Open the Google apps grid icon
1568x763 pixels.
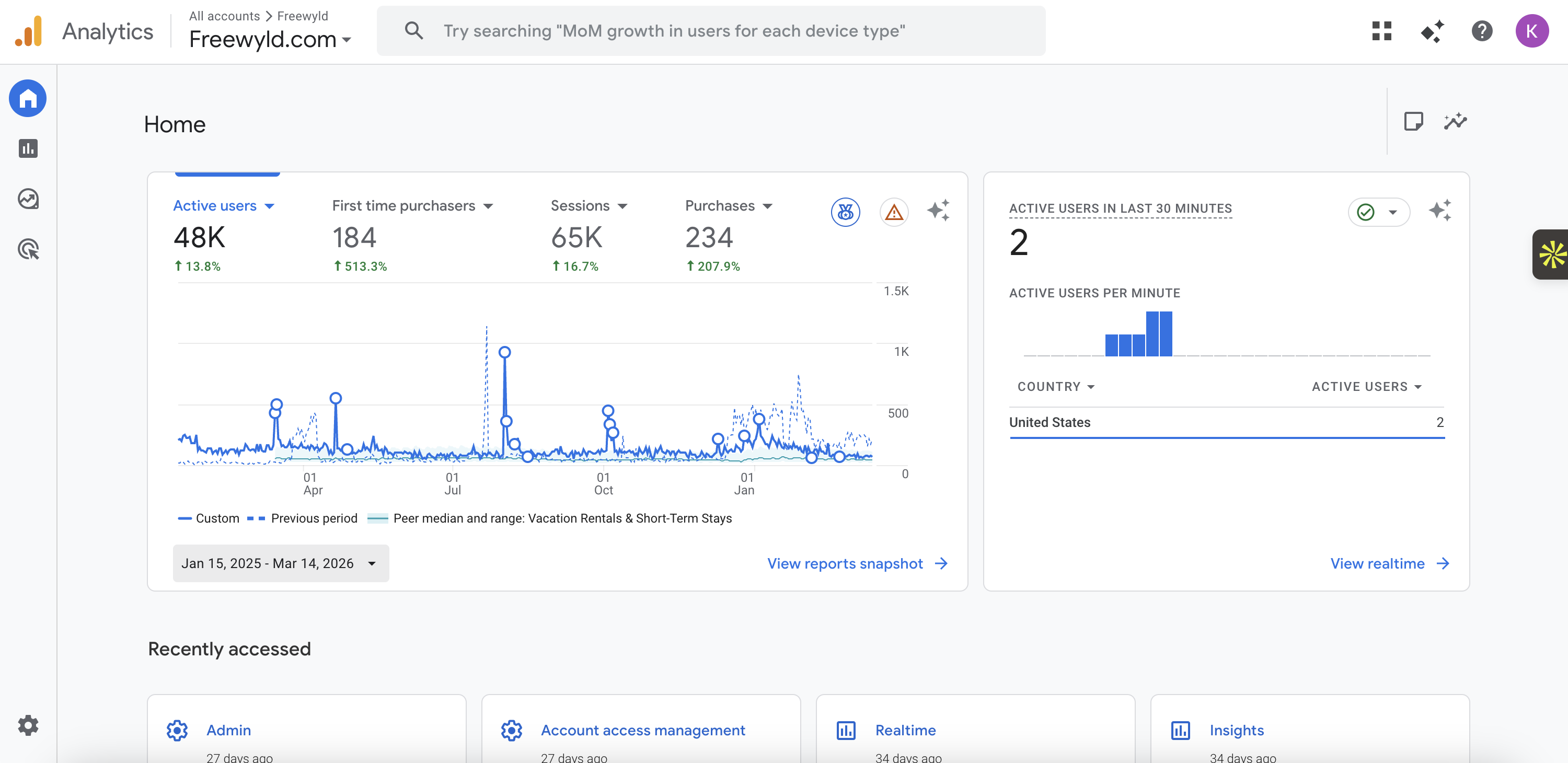(1382, 31)
